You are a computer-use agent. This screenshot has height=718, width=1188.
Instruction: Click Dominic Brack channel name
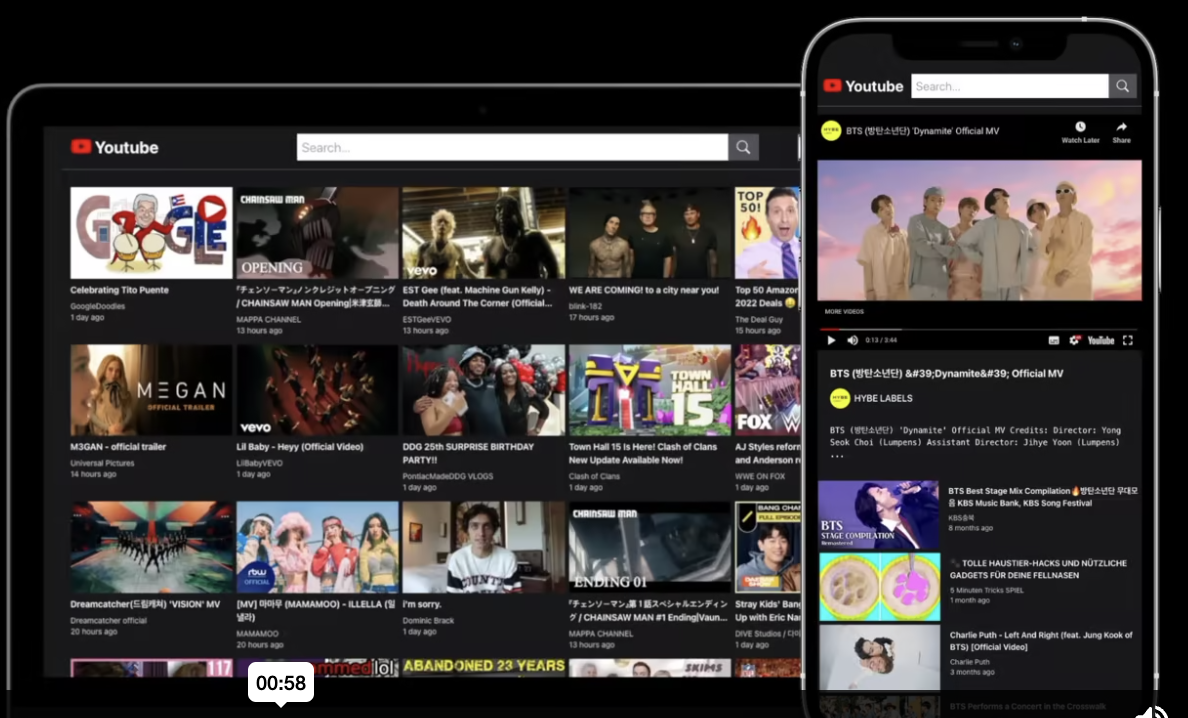point(428,620)
